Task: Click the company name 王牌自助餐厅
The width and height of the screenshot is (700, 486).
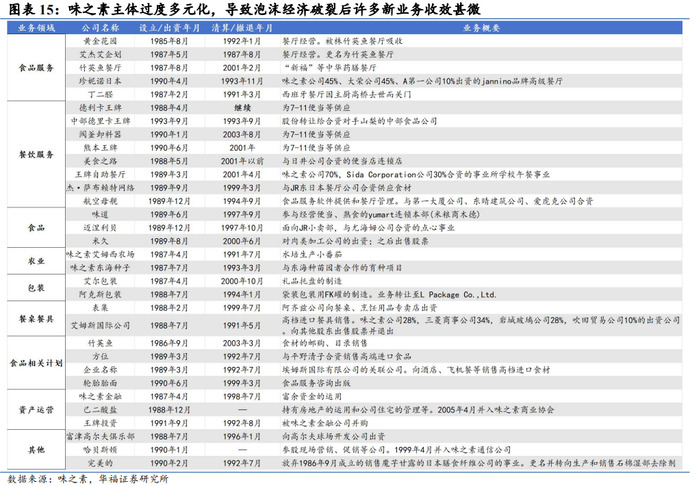Action: click(x=100, y=174)
